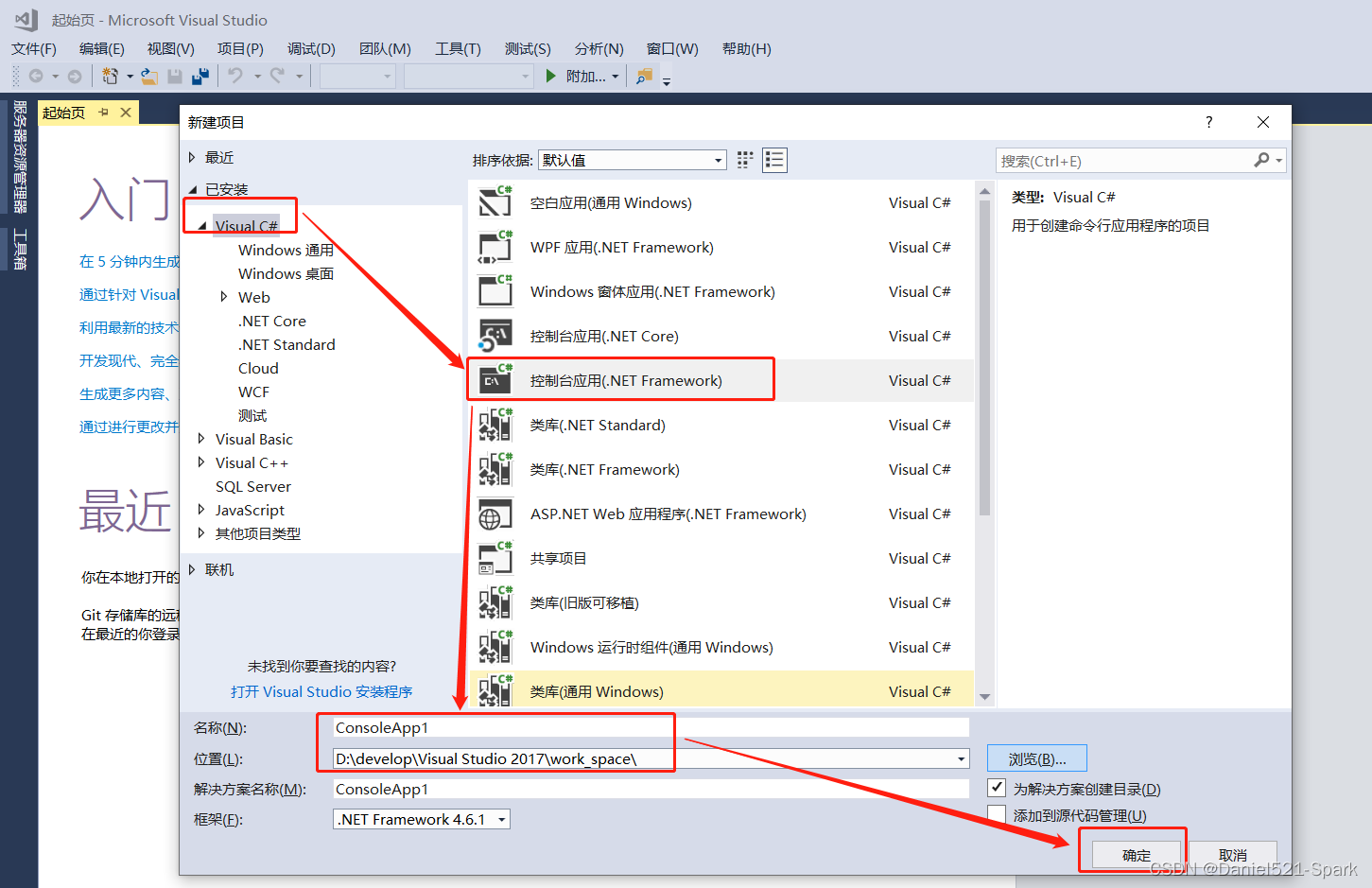Open the 视图(V) menu

pos(171,48)
